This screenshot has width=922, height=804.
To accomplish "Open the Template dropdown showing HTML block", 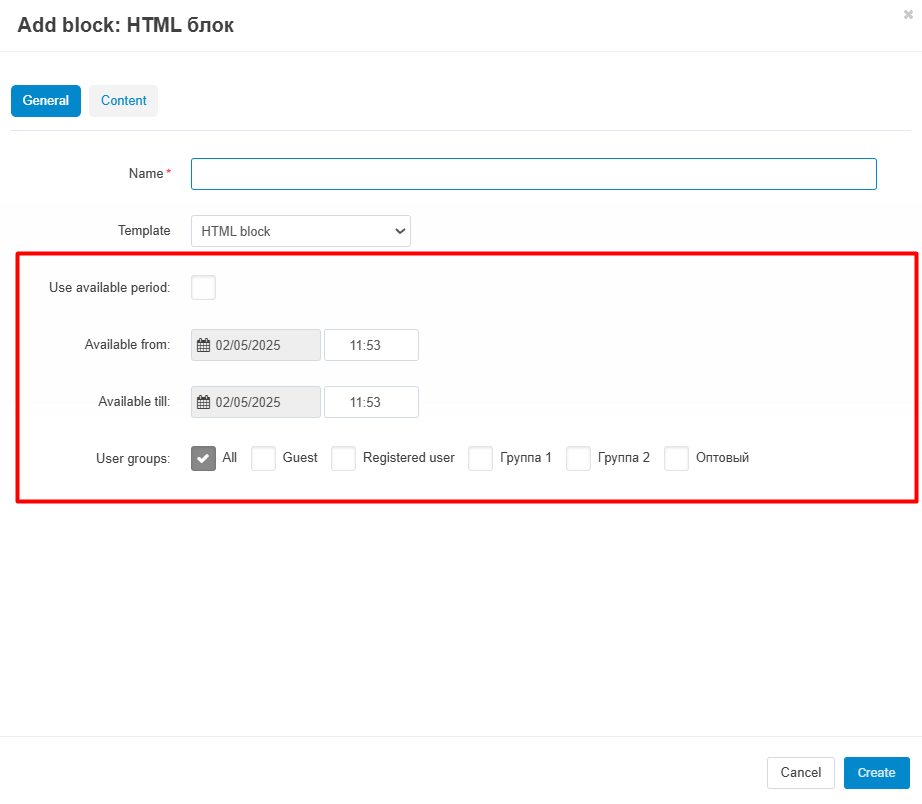I will (x=300, y=231).
